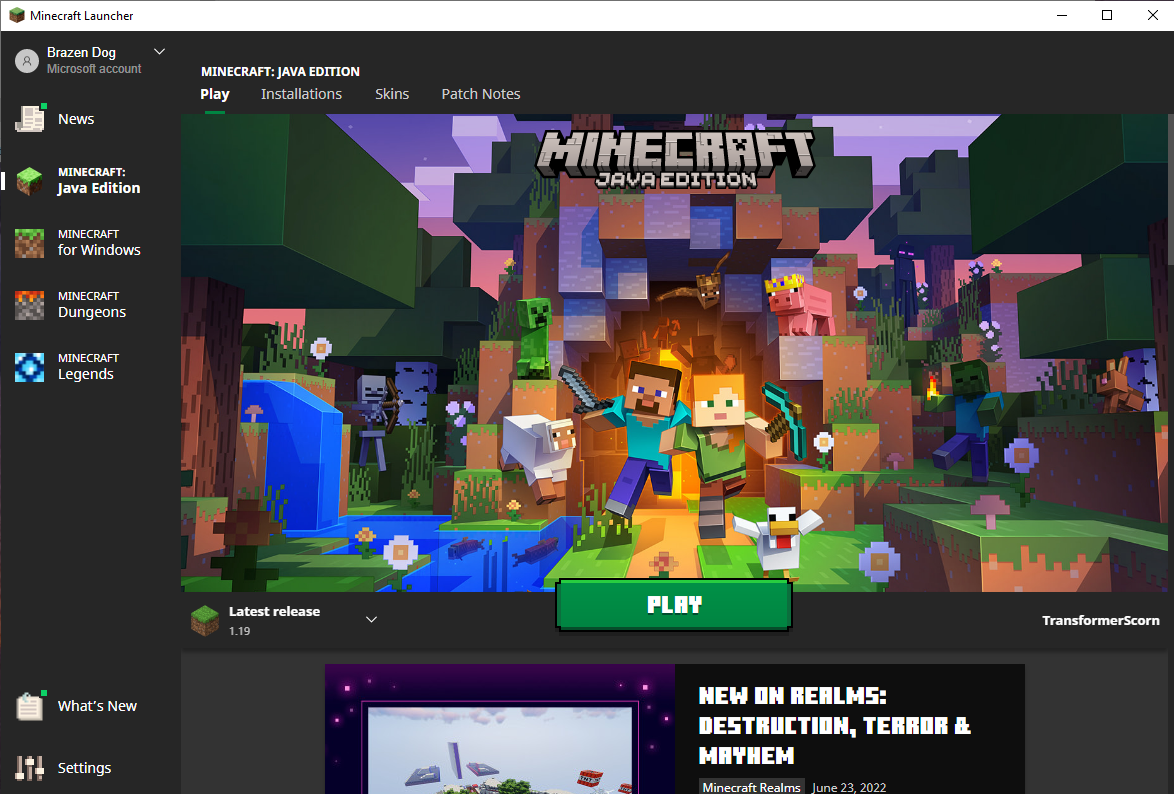Select the Java Edition grass block icon

[x=30, y=181]
